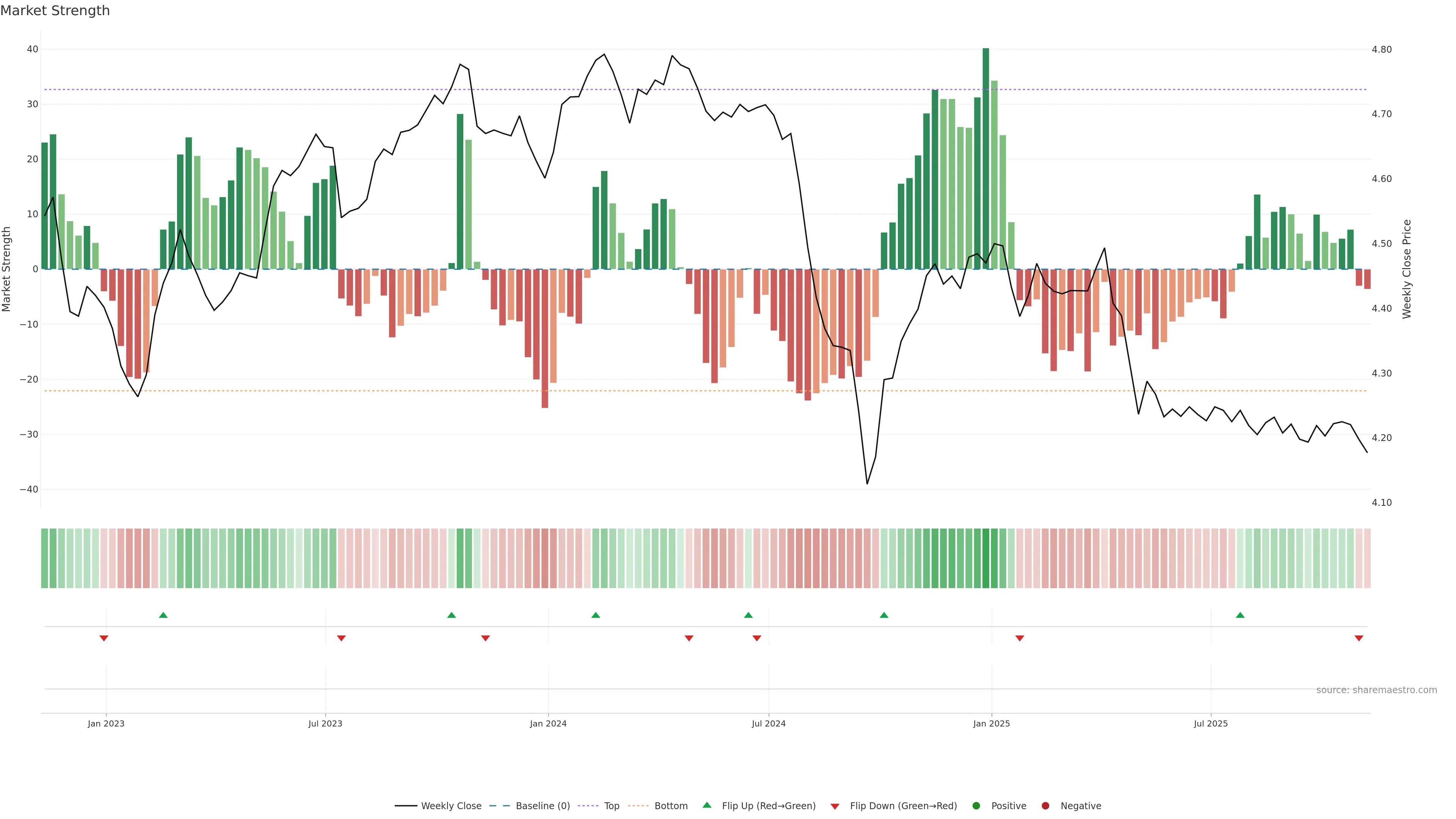This screenshot has width=1456, height=819.
Task: Click Flip Down red triangle legend icon
Action: pos(835,806)
